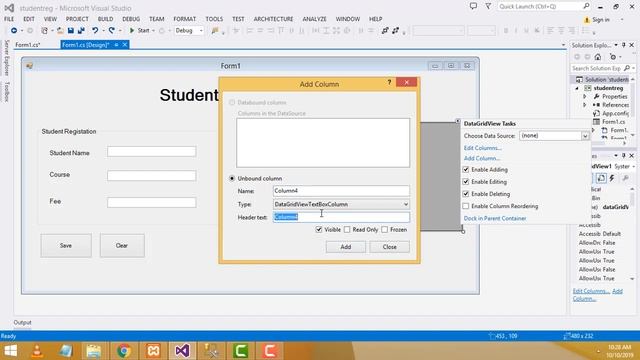This screenshot has width=640, height=360.
Task: Click the Header text input field
Action: pyautogui.click(x=341, y=217)
